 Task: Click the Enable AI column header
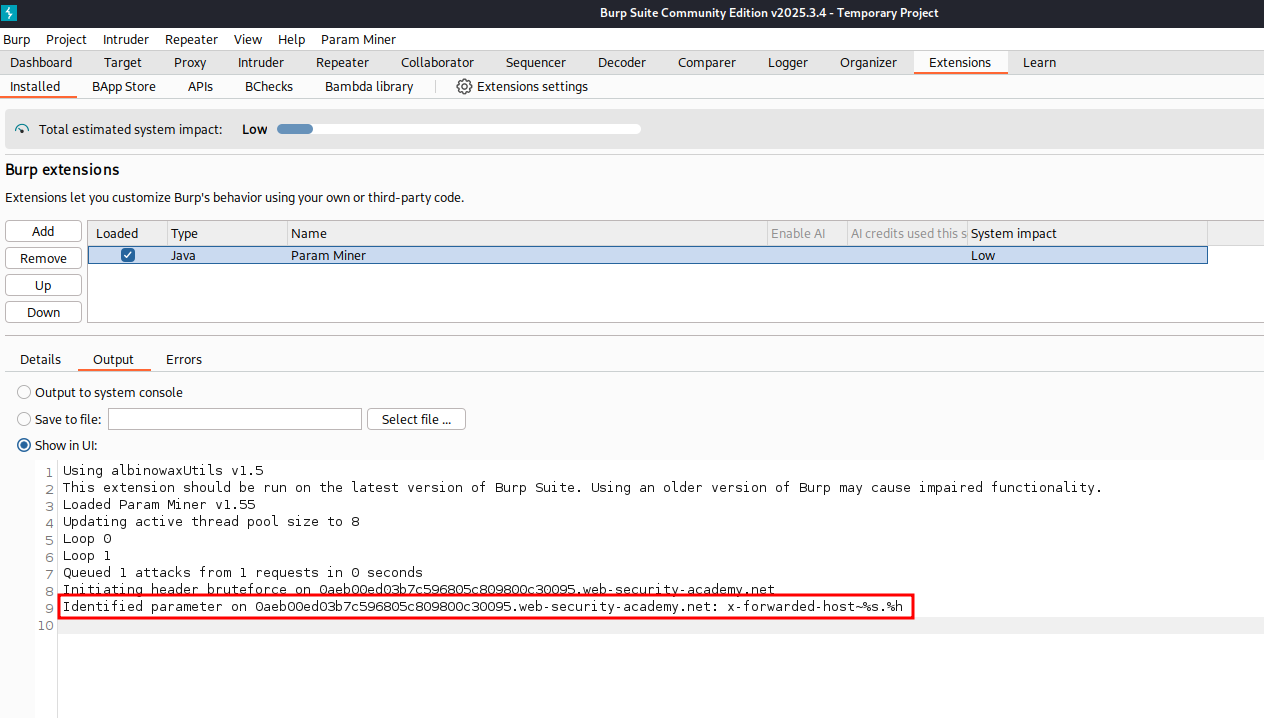coord(807,234)
